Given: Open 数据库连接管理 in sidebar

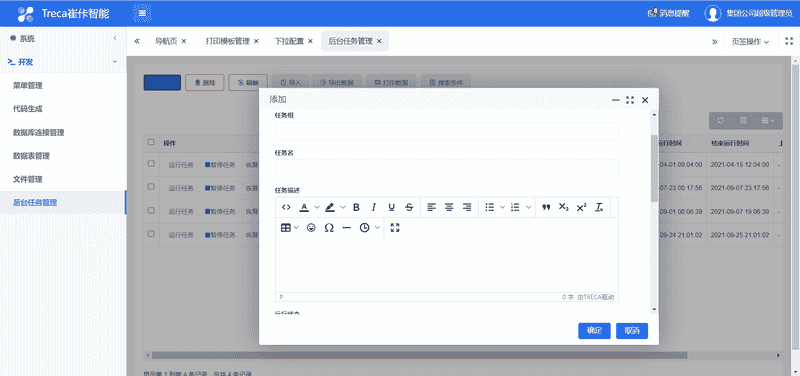Looking at the screenshot, I should point(38,133).
